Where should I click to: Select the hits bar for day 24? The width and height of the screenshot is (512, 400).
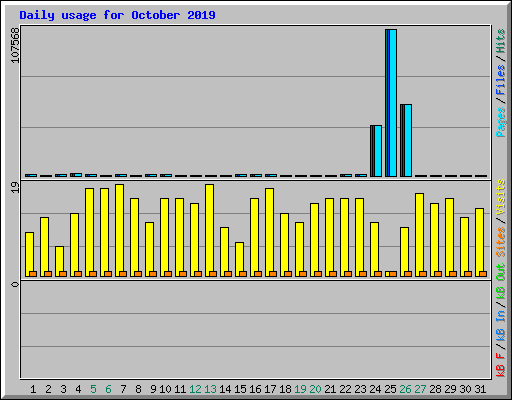point(376,151)
